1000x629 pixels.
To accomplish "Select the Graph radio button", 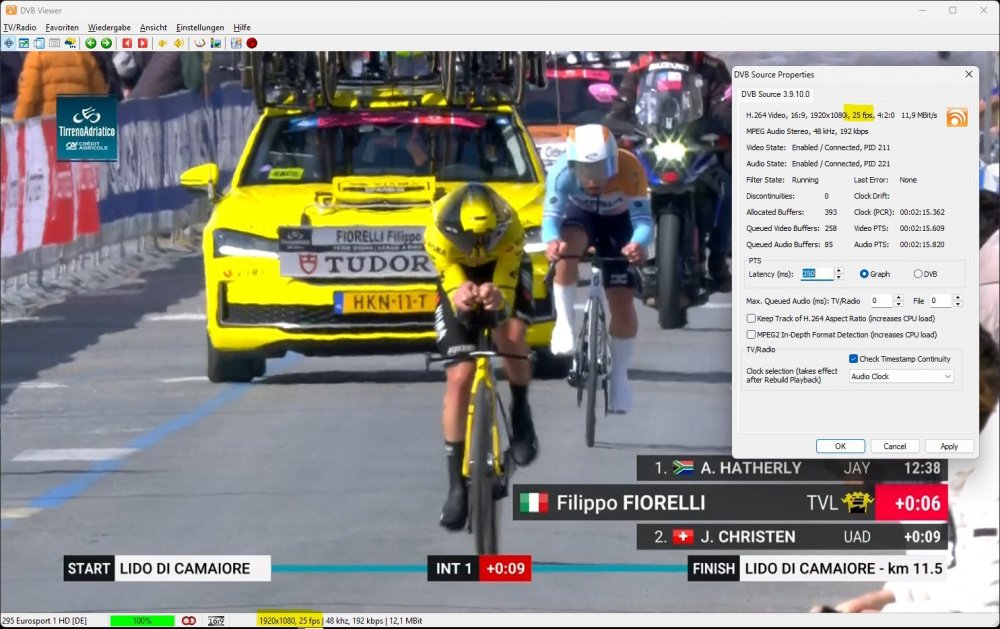I will click(865, 274).
